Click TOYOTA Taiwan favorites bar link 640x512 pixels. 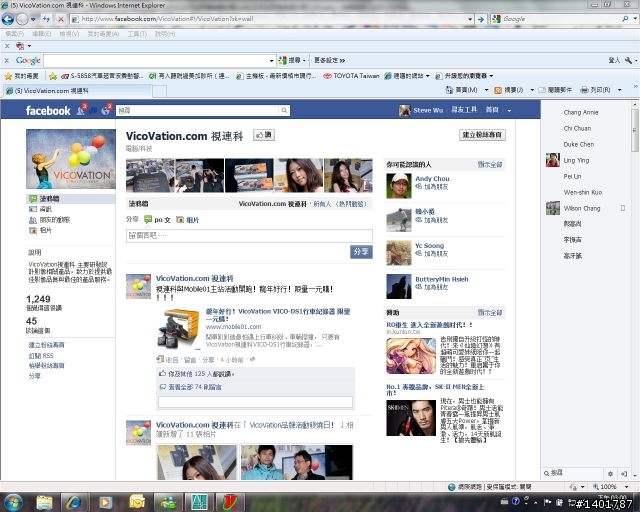pos(351,76)
